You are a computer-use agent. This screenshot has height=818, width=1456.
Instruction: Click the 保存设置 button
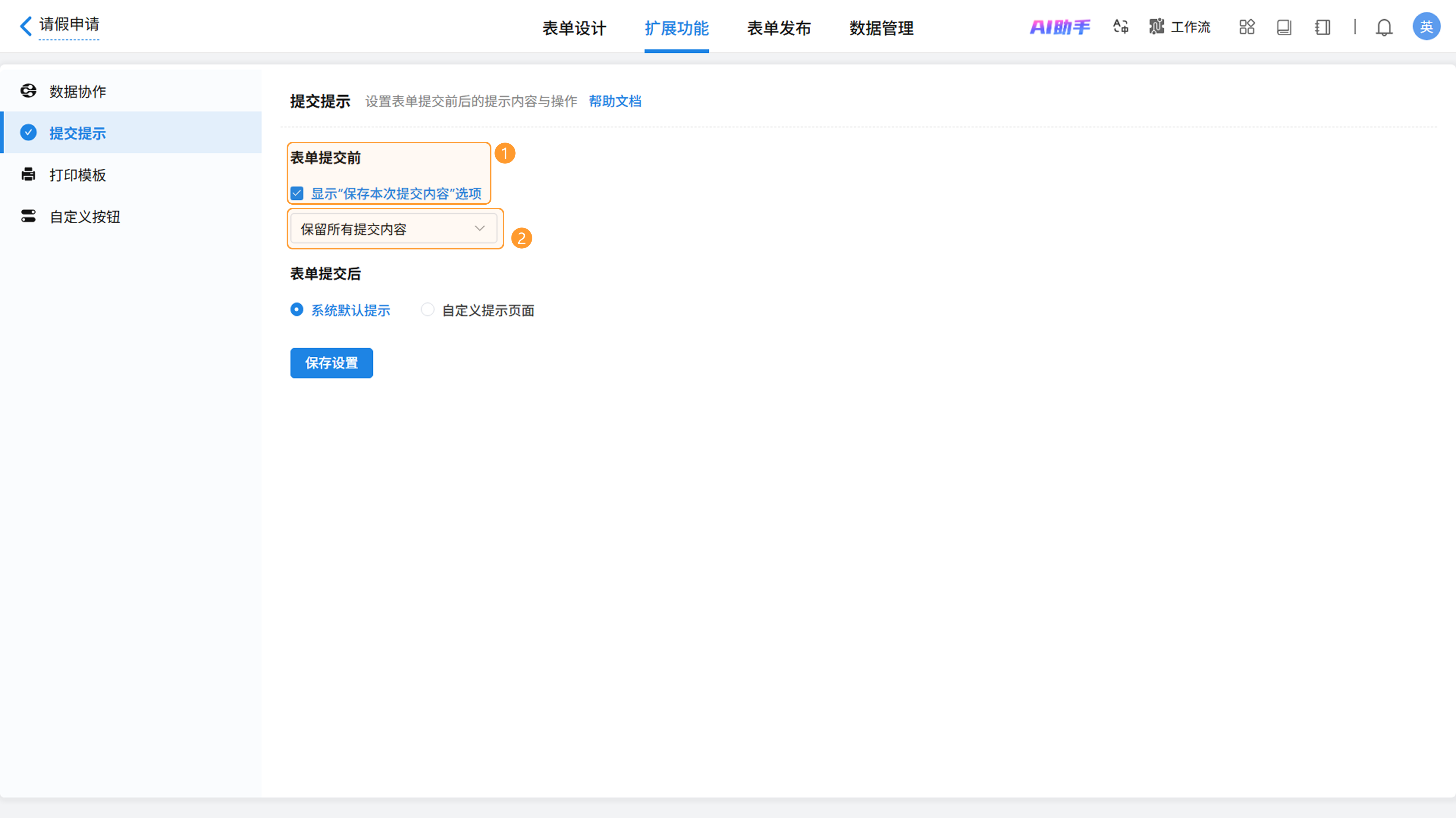click(331, 363)
